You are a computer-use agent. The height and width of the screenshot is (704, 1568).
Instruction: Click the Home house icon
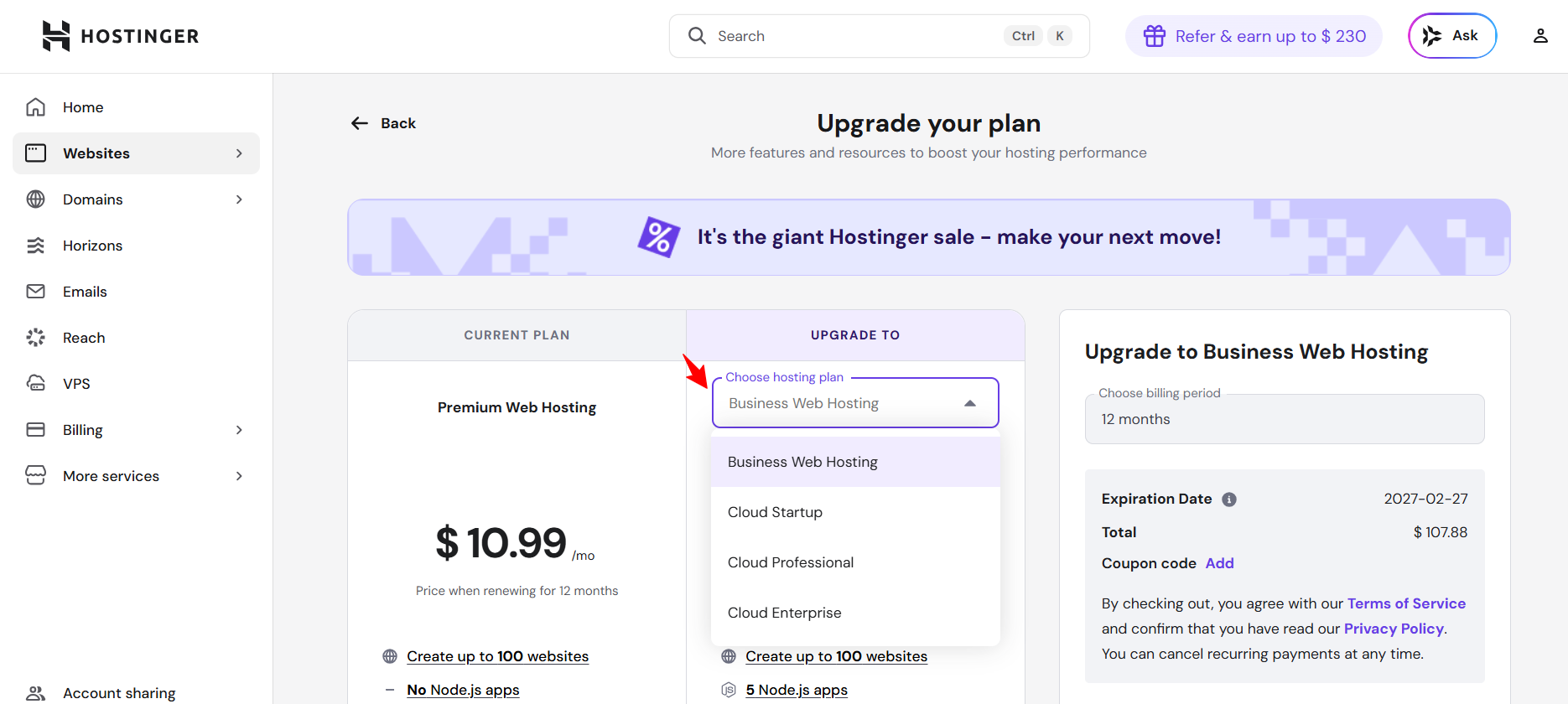tap(35, 107)
